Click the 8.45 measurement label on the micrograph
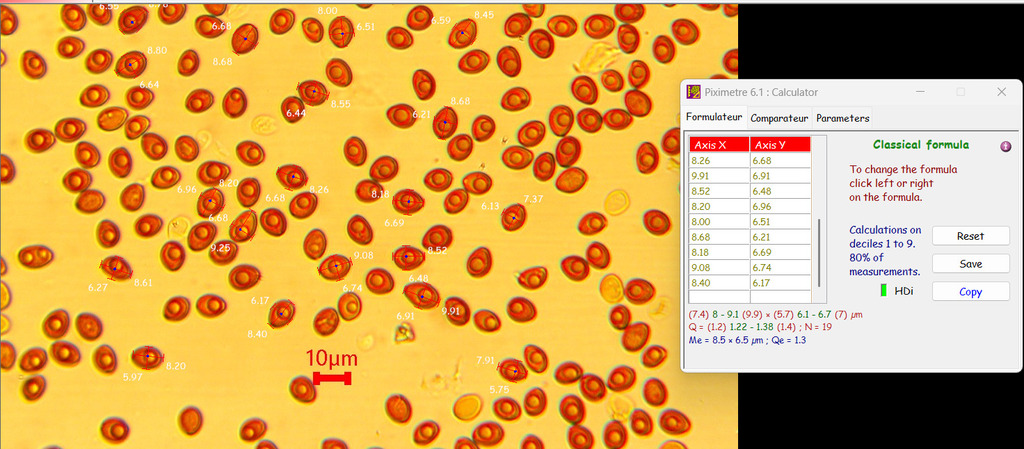The image size is (1024, 449). click(x=484, y=15)
